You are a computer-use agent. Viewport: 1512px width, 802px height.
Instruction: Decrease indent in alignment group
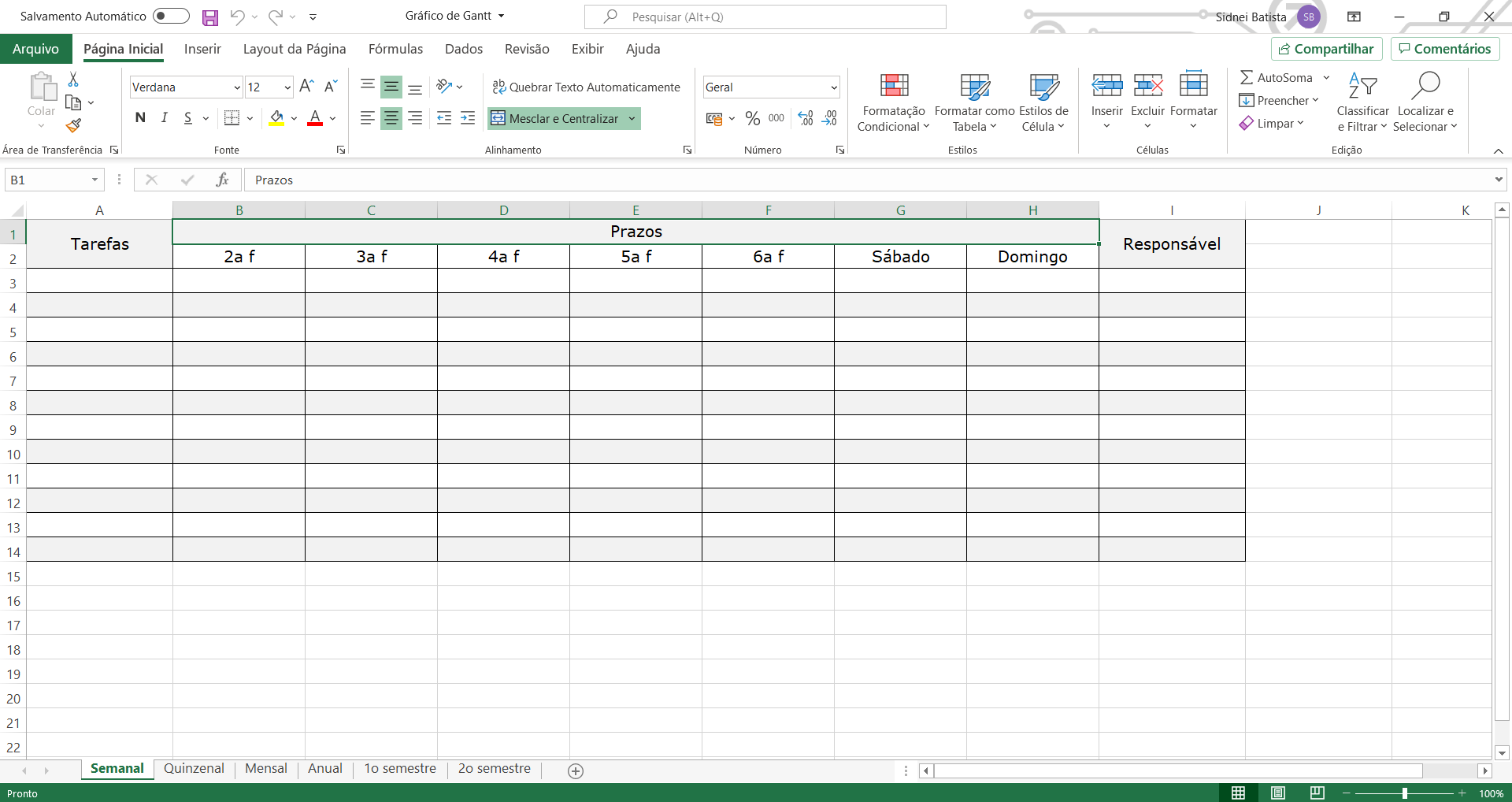(x=444, y=118)
